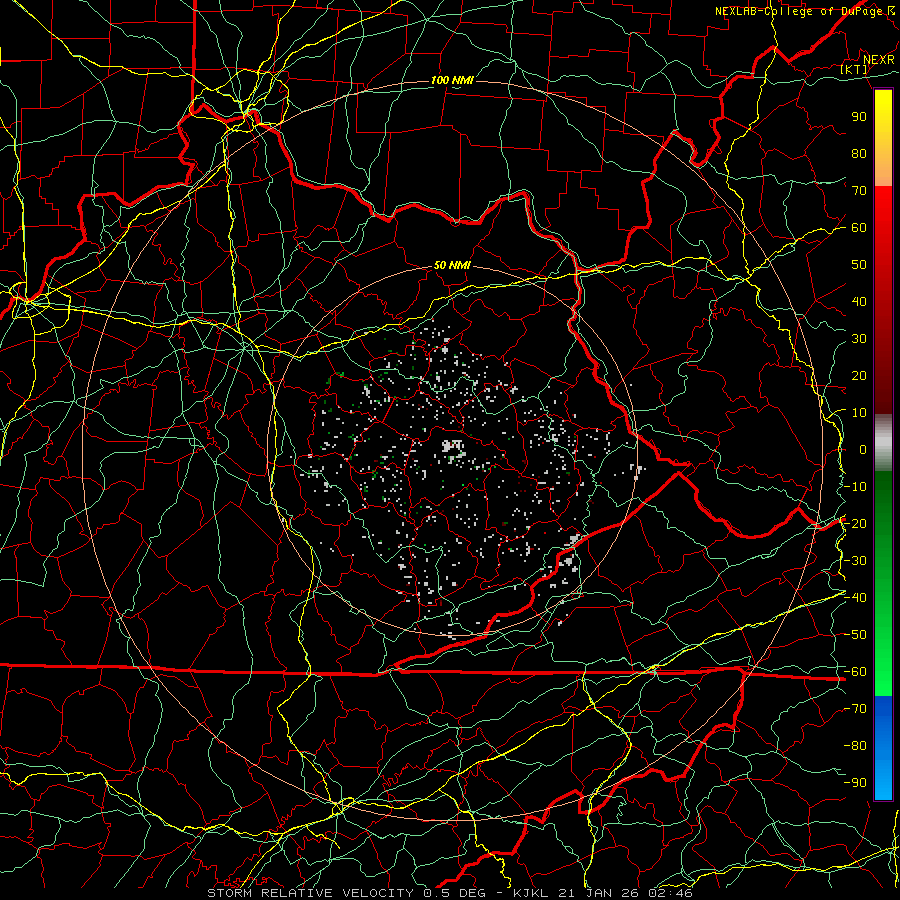Click the -70 scale value
This screenshot has width=900, height=900.
tap(855, 709)
